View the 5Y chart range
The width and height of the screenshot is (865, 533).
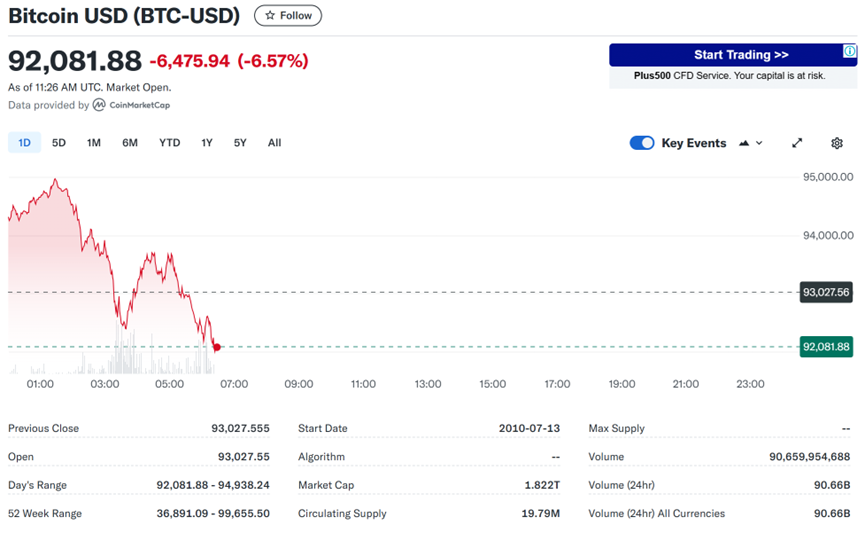click(240, 143)
